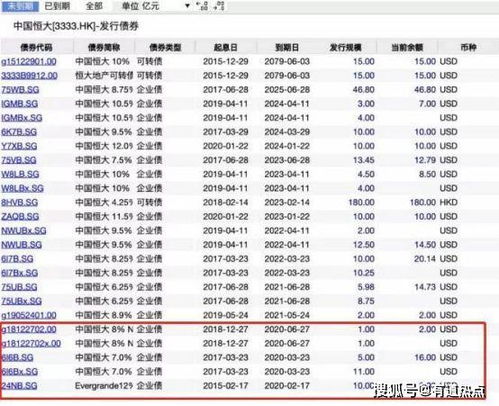
Task: Select maturity date 2020-02-17 cell
Action: 287,386
